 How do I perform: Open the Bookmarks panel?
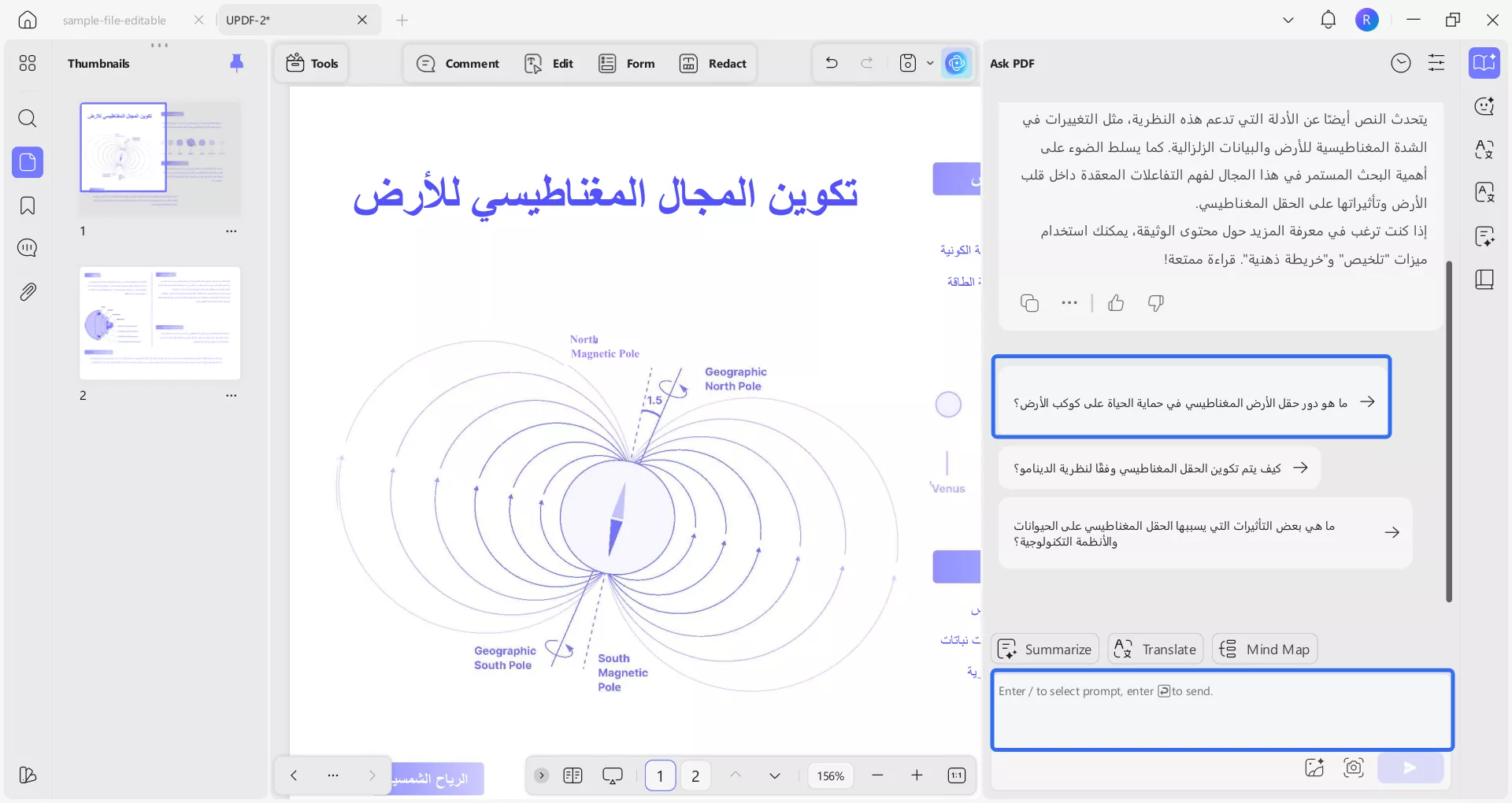(28, 205)
